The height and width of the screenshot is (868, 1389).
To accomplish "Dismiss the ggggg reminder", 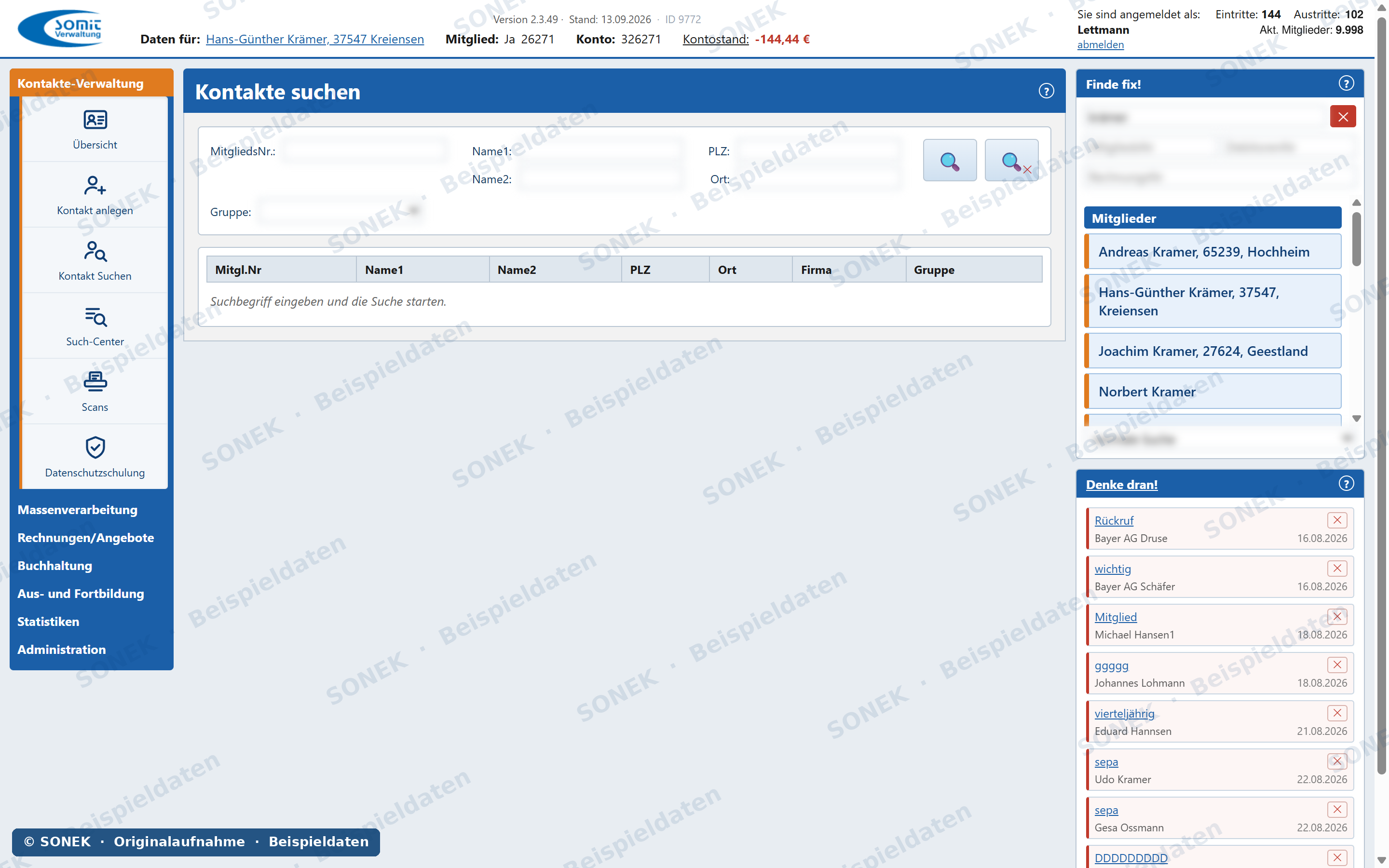I will point(1337,665).
